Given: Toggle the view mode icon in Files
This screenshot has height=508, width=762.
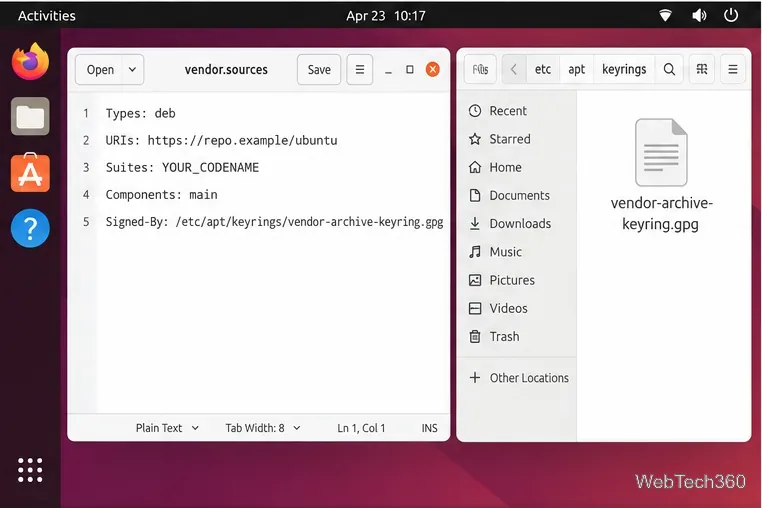Looking at the screenshot, I should (x=702, y=70).
